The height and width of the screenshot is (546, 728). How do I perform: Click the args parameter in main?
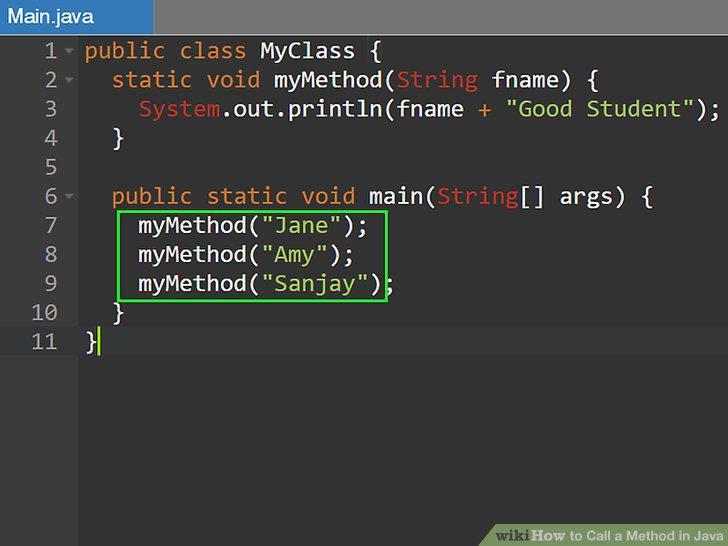tap(586, 197)
